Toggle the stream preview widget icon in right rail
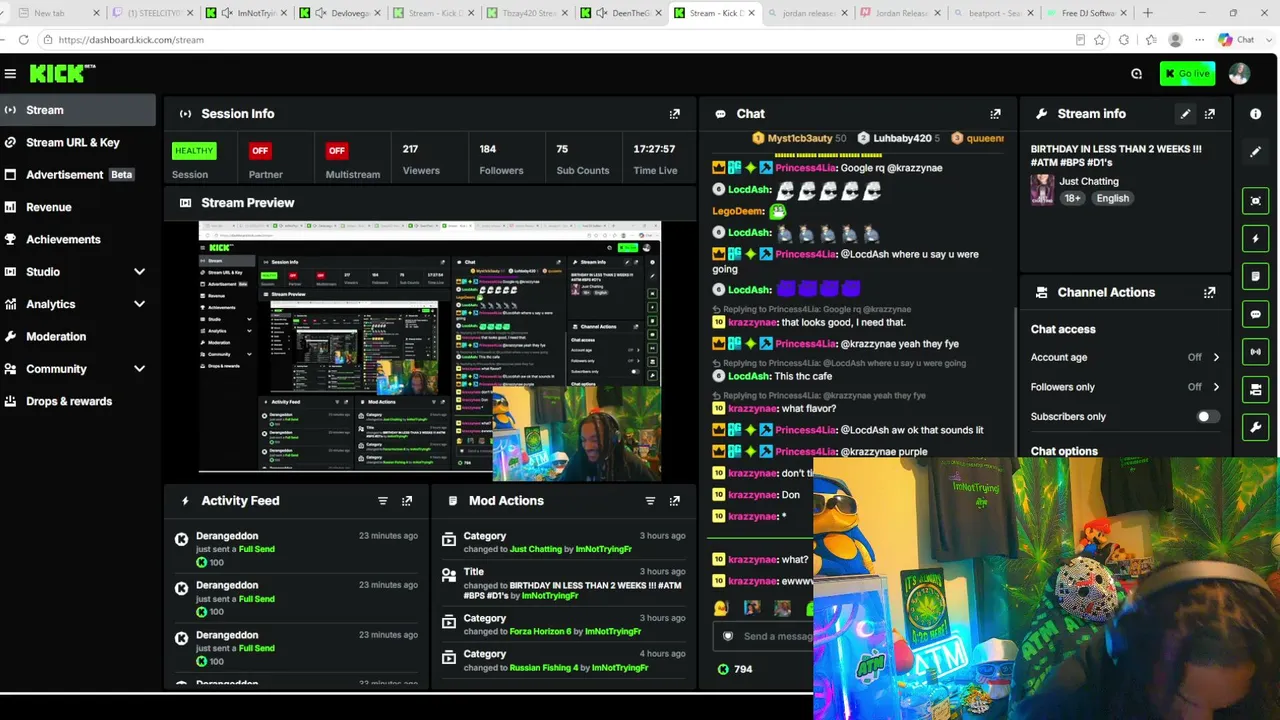The width and height of the screenshot is (1280, 720). pos(1256,201)
